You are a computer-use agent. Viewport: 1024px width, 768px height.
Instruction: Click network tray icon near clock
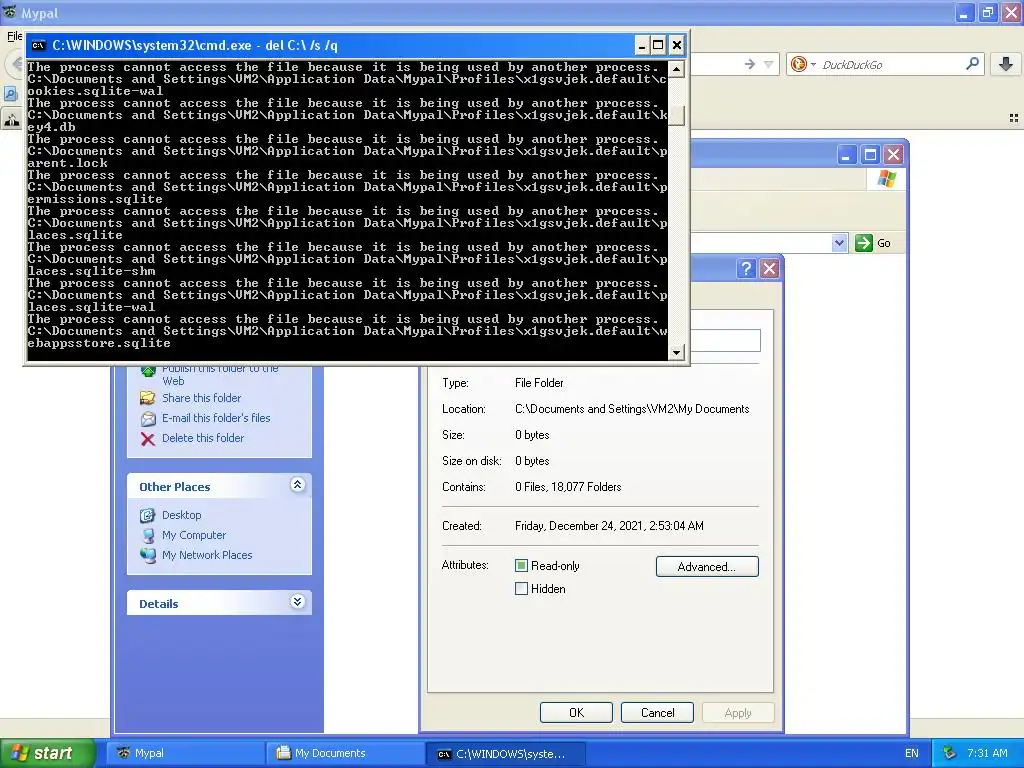(x=950, y=753)
